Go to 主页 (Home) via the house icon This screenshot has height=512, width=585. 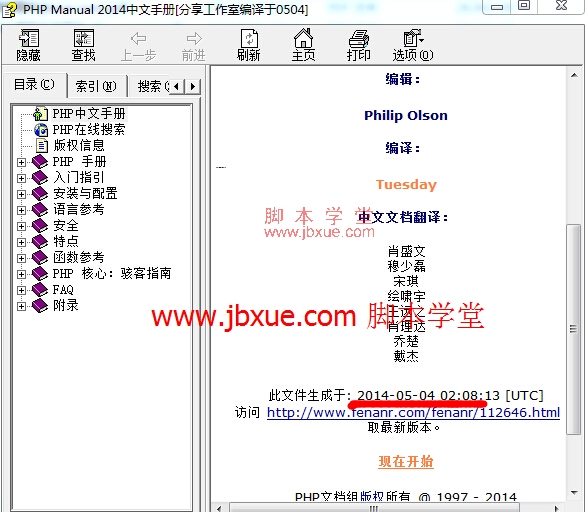point(303,38)
